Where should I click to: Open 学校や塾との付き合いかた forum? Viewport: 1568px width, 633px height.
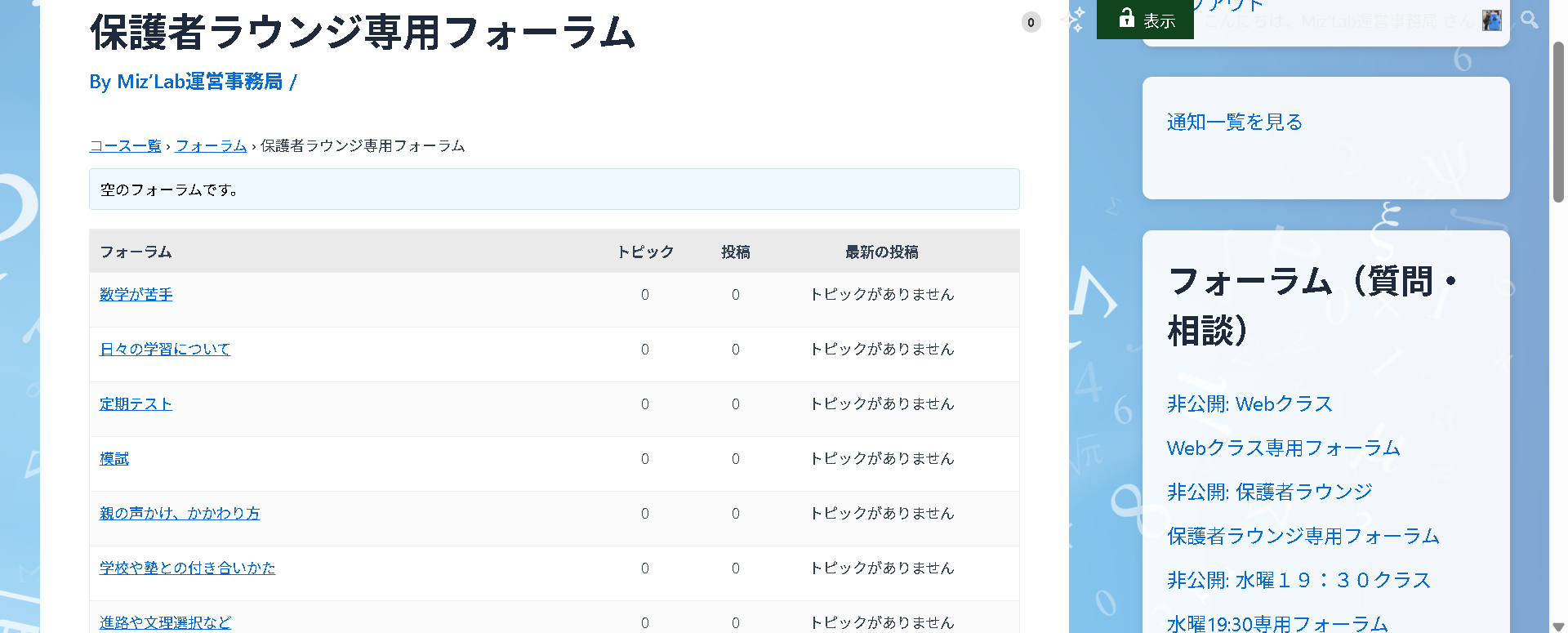188,568
